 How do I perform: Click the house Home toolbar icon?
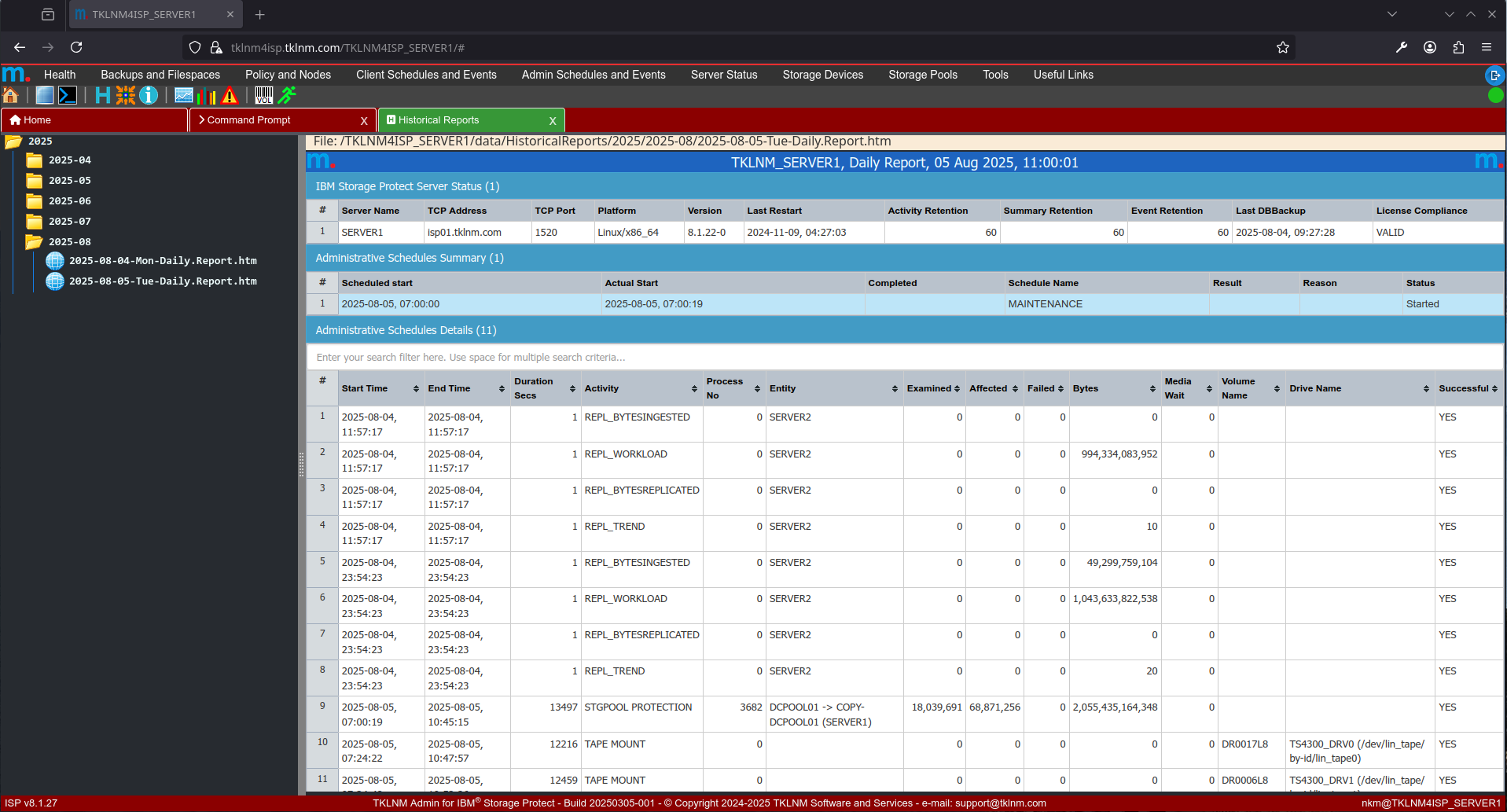tap(11, 96)
